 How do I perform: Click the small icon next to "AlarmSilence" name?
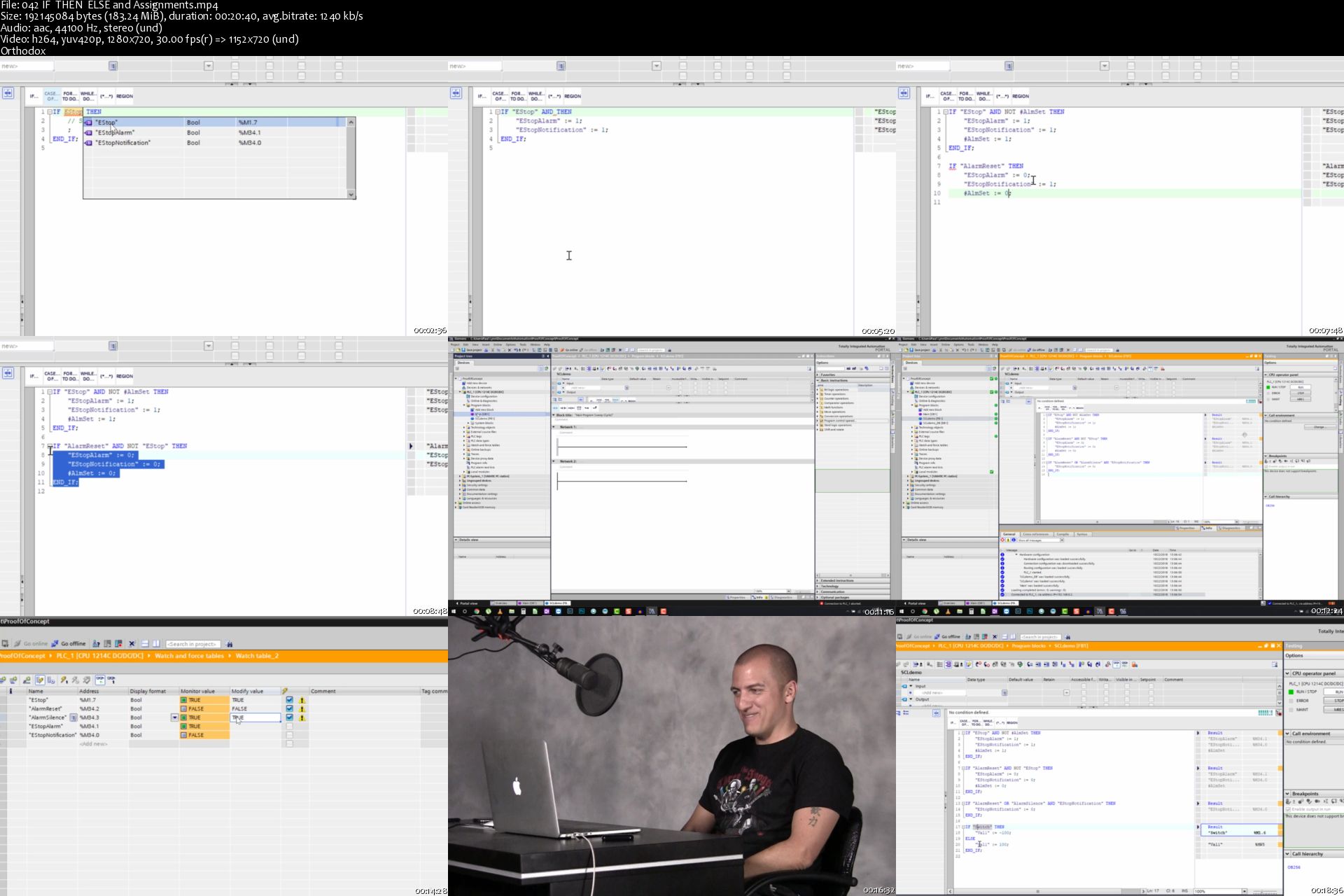[x=73, y=717]
